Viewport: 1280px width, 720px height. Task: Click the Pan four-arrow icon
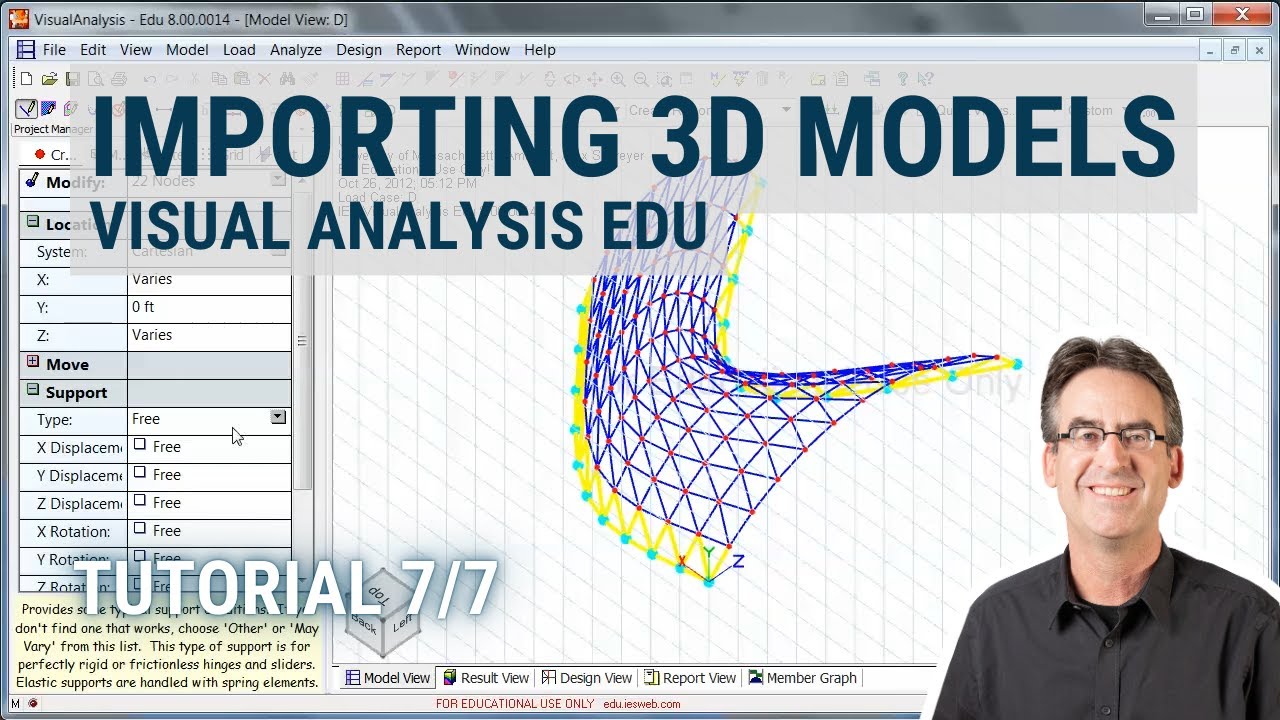click(x=595, y=79)
